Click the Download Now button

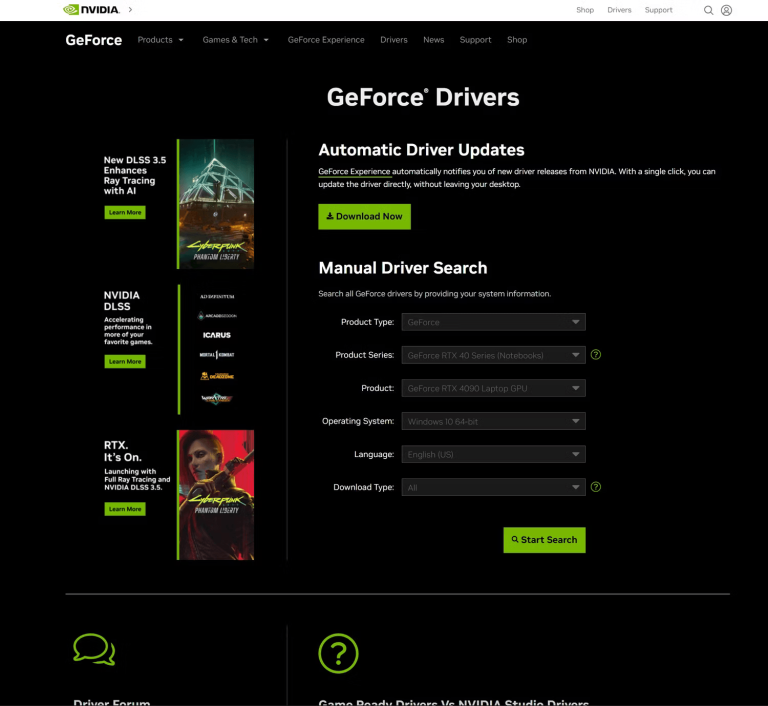[364, 217]
